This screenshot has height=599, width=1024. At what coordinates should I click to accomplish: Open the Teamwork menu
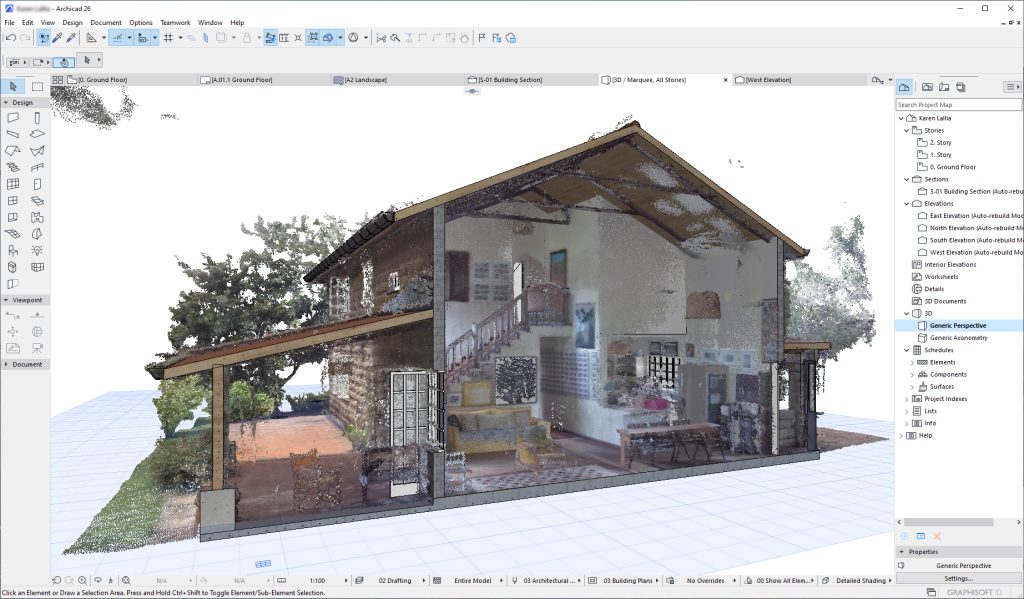click(175, 22)
